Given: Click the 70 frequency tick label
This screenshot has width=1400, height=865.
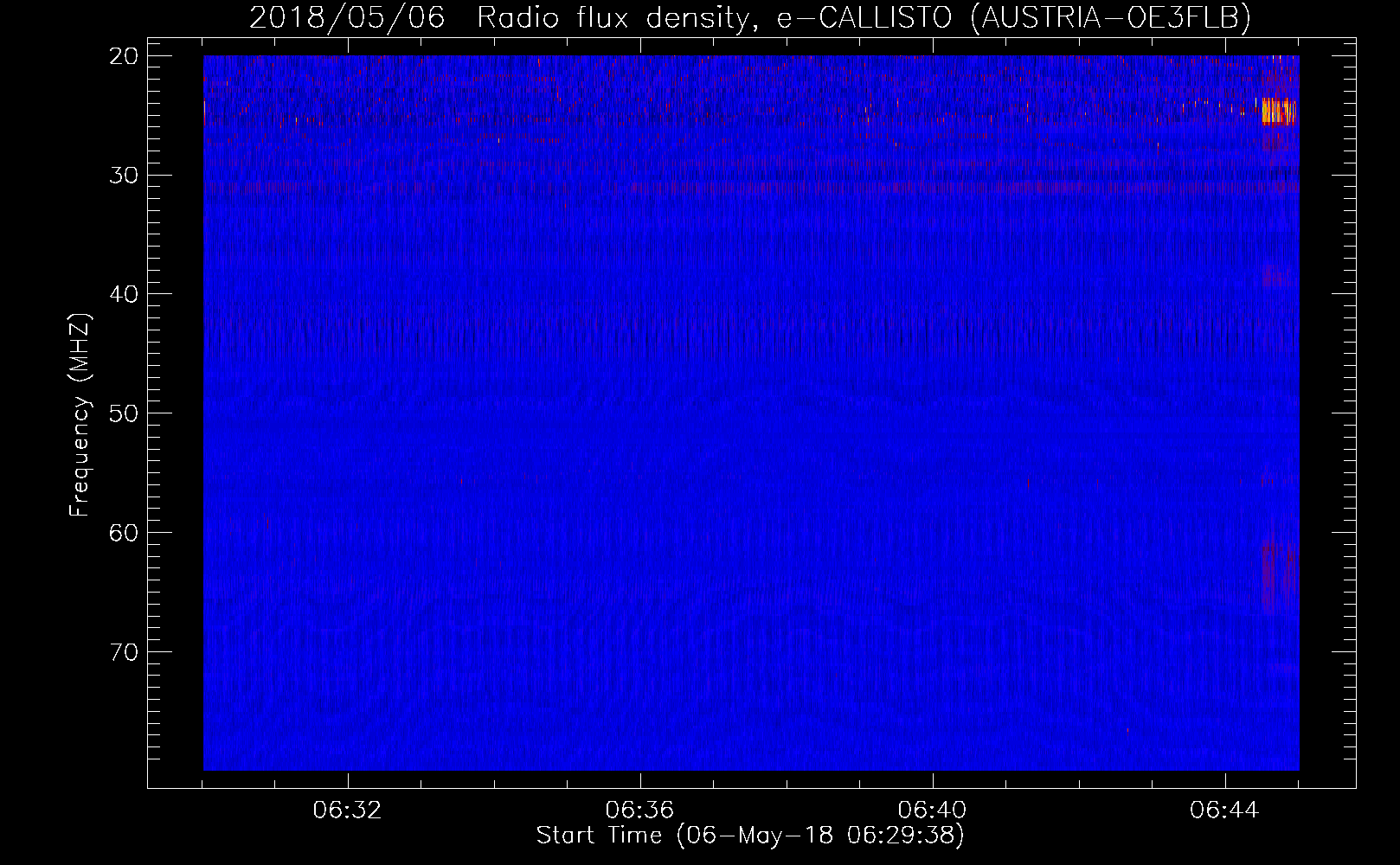Looking at the screenshot, I should [125, 652].
